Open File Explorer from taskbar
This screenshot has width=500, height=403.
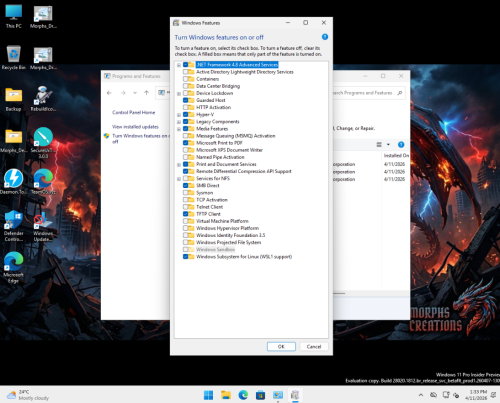point(226,395)
